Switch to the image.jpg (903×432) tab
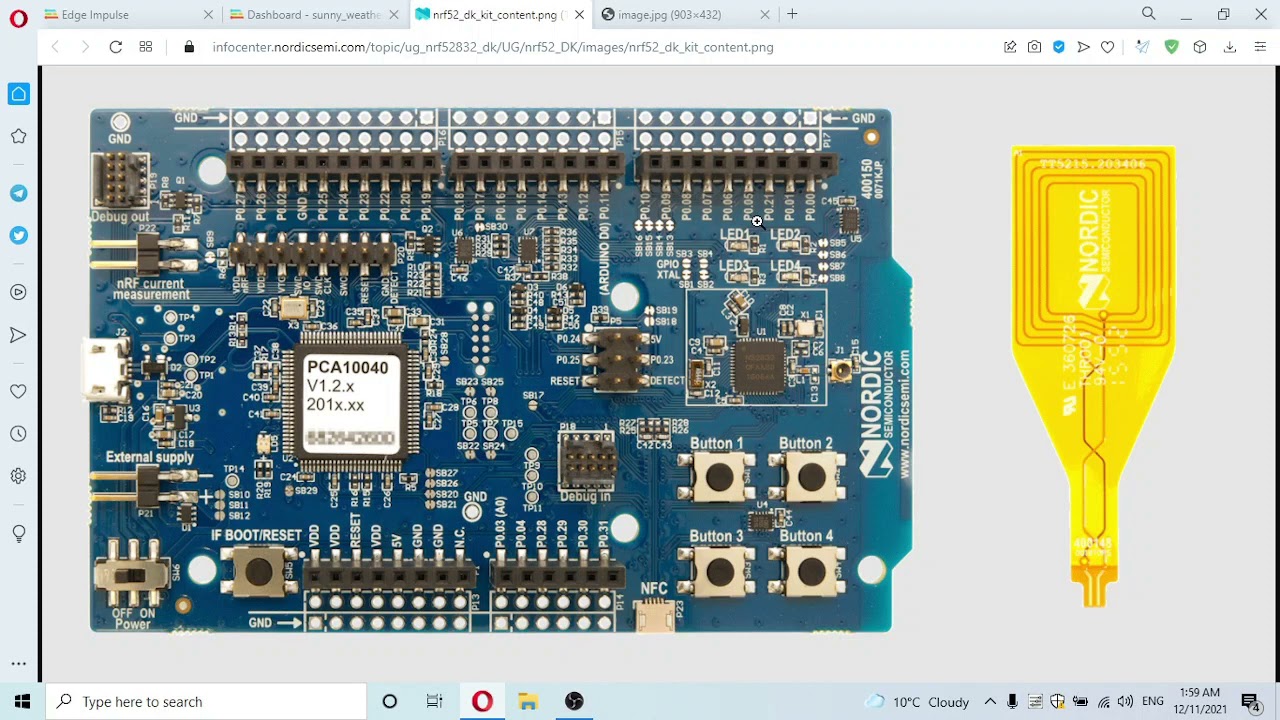The width and height of the screenshot is (1280, 720). (685, 15)
